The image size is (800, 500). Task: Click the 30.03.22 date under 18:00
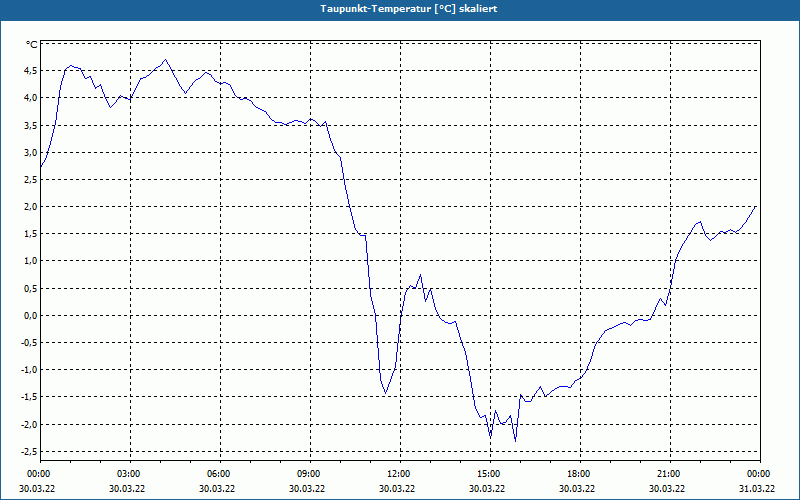pos(577,488)
